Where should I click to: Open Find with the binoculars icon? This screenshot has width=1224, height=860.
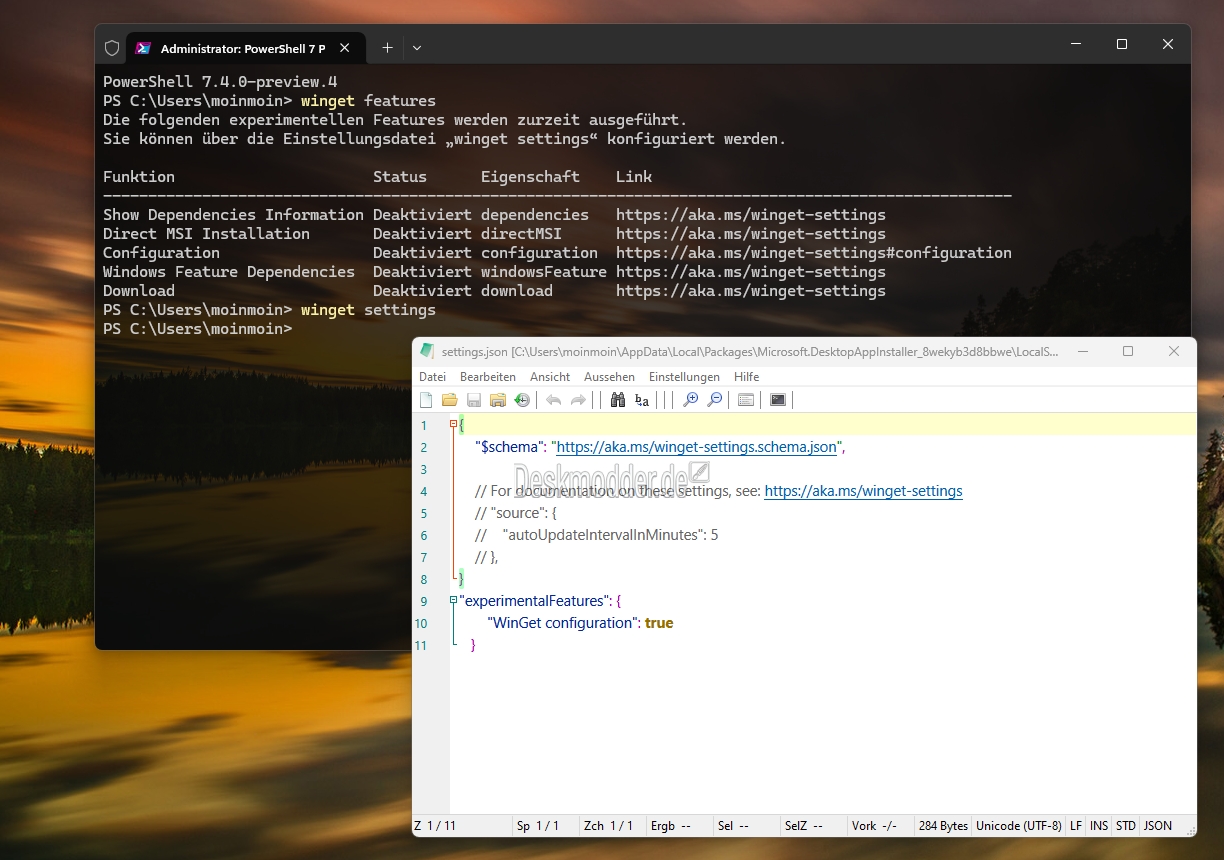pos(617,400)
